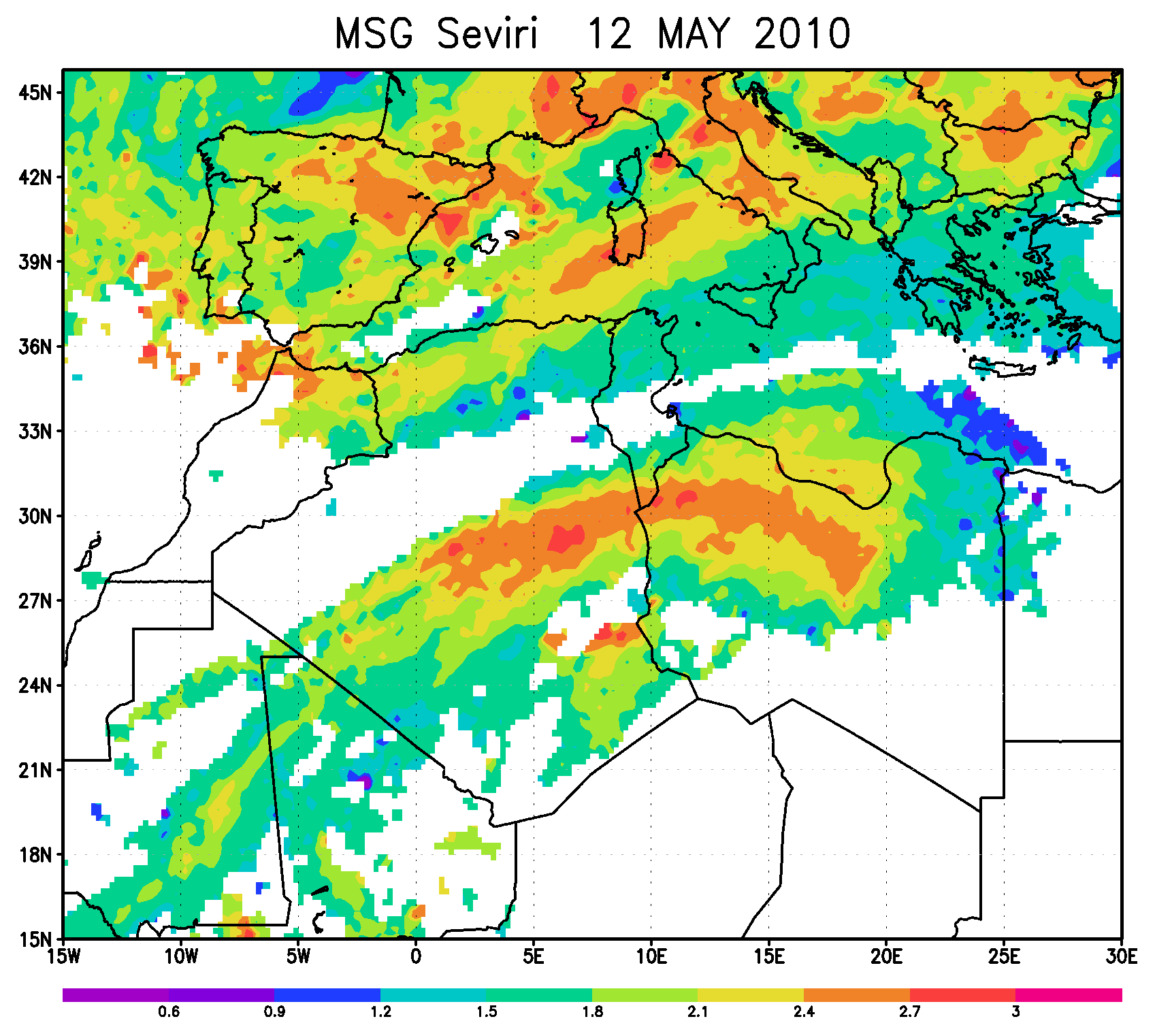Screen dimensions: 1155x1036
Task: Click the red color bar segment between 2.7 and 3
Action: [963, 995]
